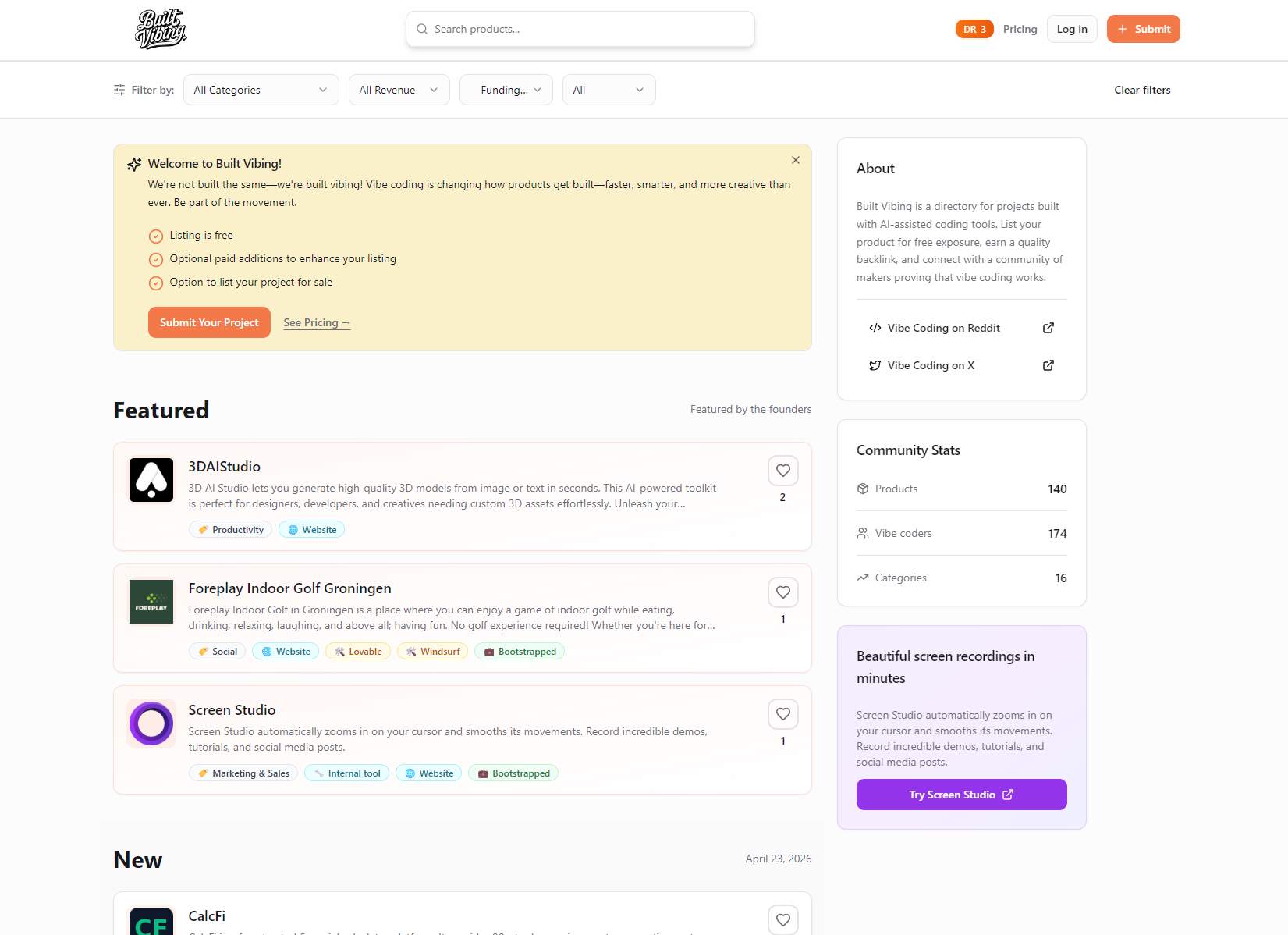The width and height of the screenshot is (1288, 935).
Task: Open the Funding filter dropdown
Action: (x=506, y=89)
